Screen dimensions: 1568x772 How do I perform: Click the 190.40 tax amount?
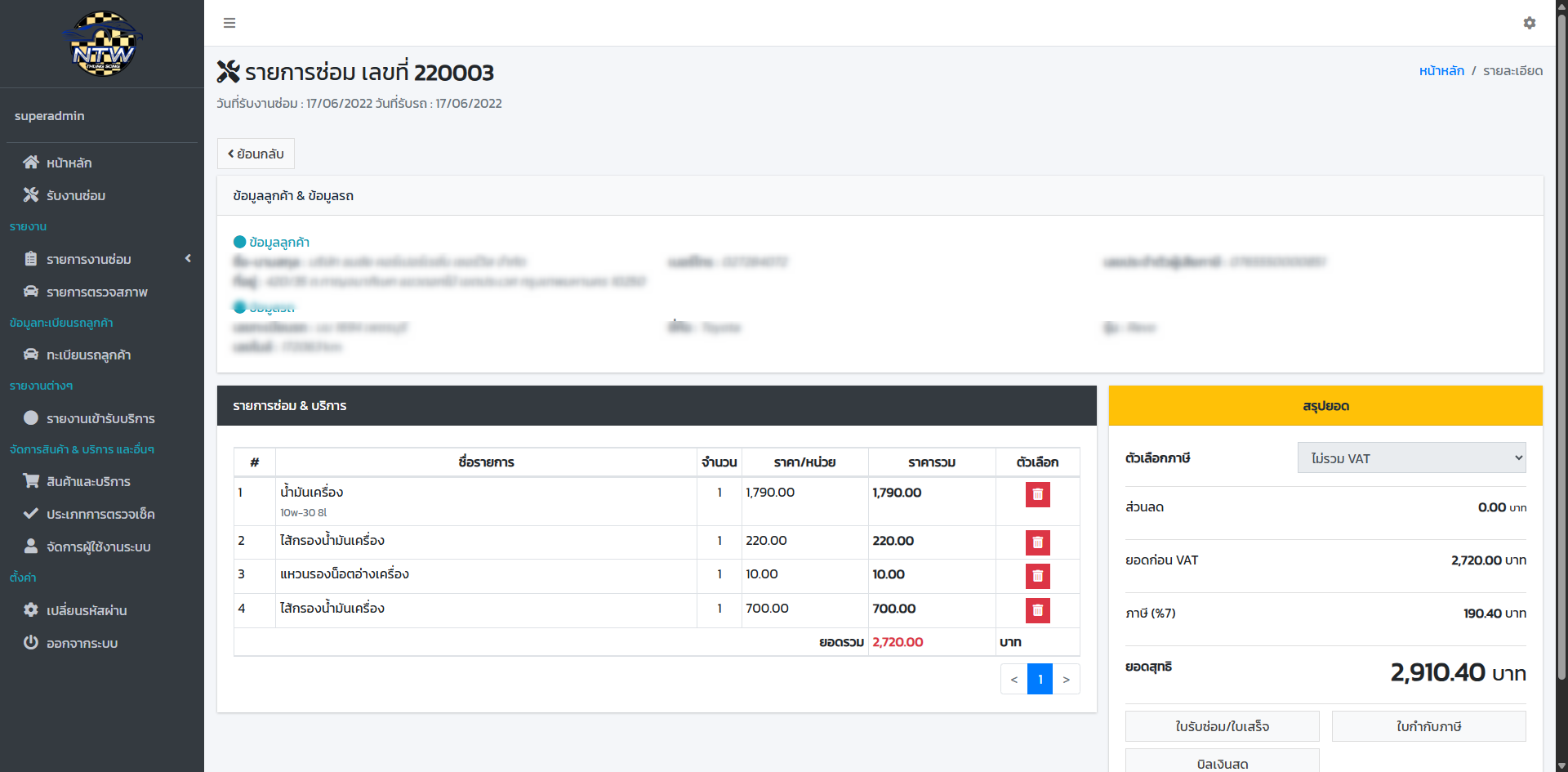tap(1482, 614)
